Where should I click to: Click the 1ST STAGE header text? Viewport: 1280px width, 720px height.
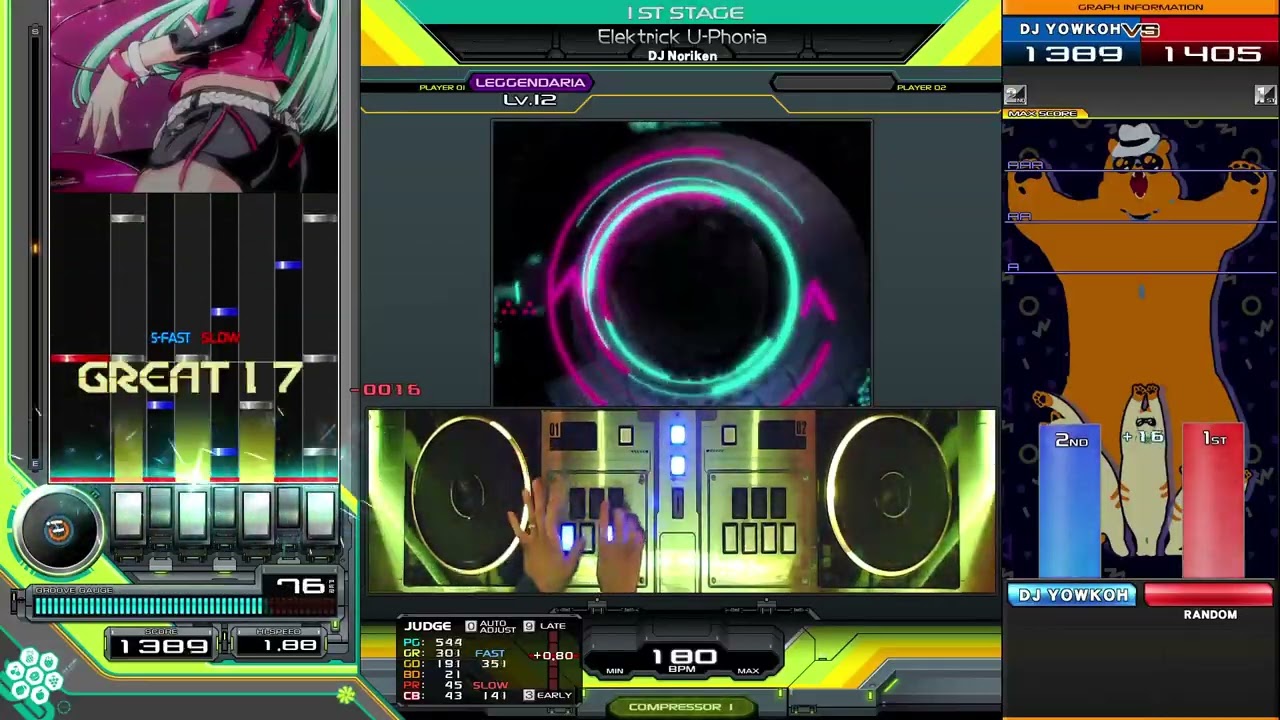[685, 13]
